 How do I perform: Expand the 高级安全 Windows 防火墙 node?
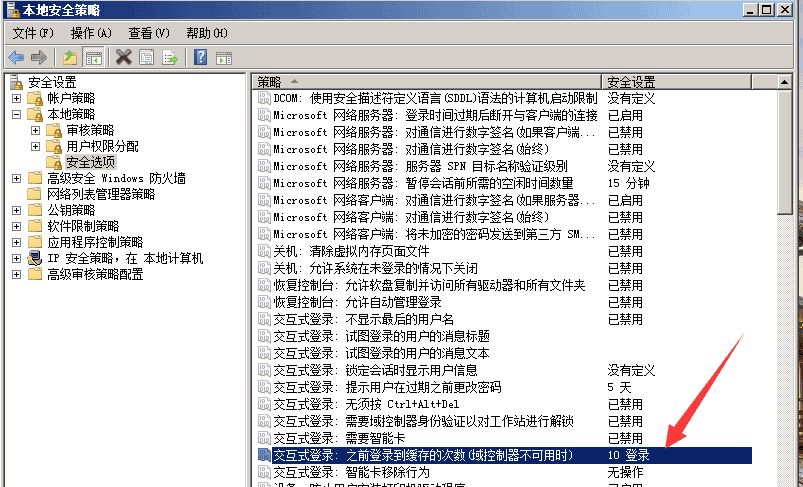pyautogui.click(x=16, y=178)
